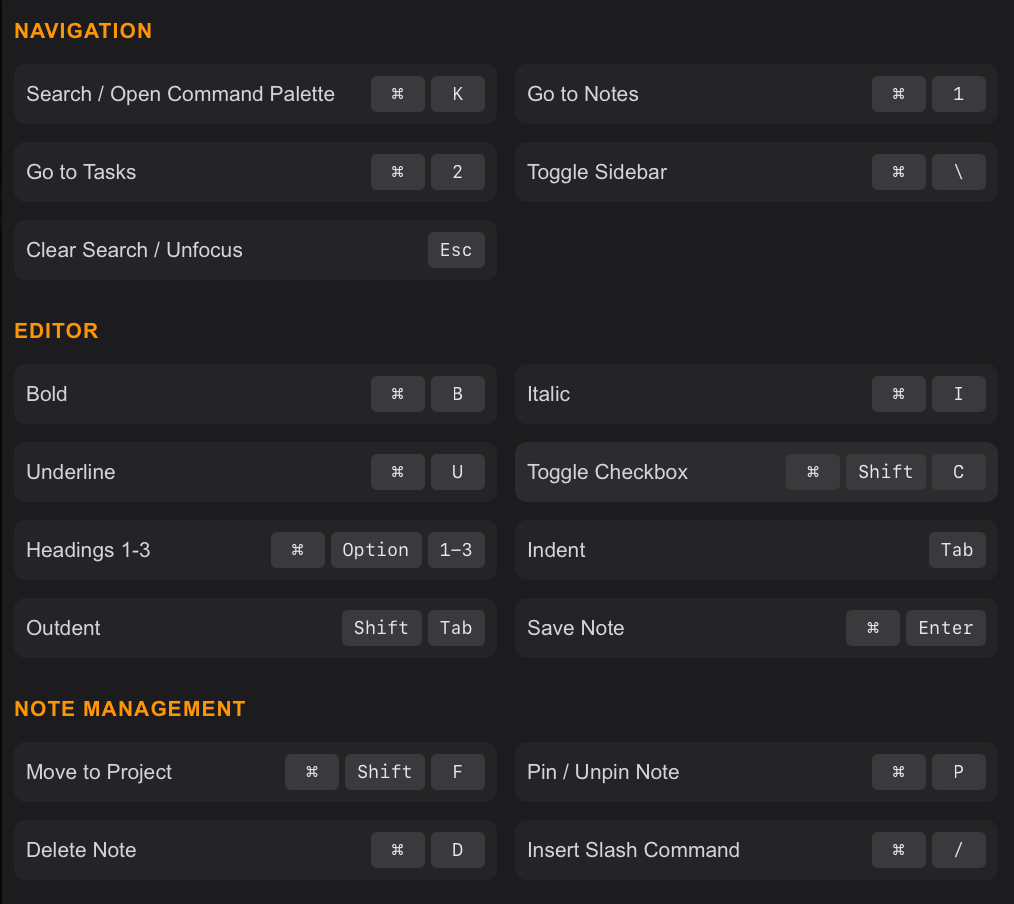Screen dimensions: 1014x904
Task: Click the ⌘ symbol in Save Note row
Action: coord(872,628)
